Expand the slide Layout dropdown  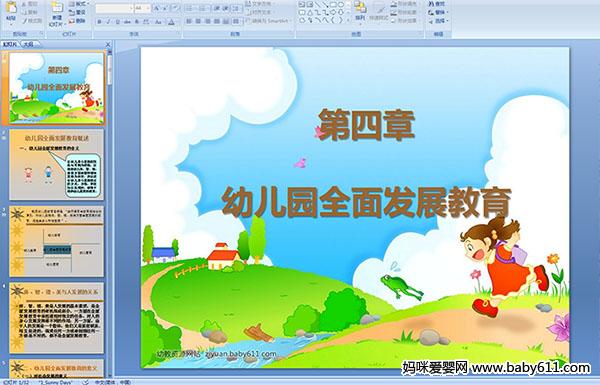(79, 4)
